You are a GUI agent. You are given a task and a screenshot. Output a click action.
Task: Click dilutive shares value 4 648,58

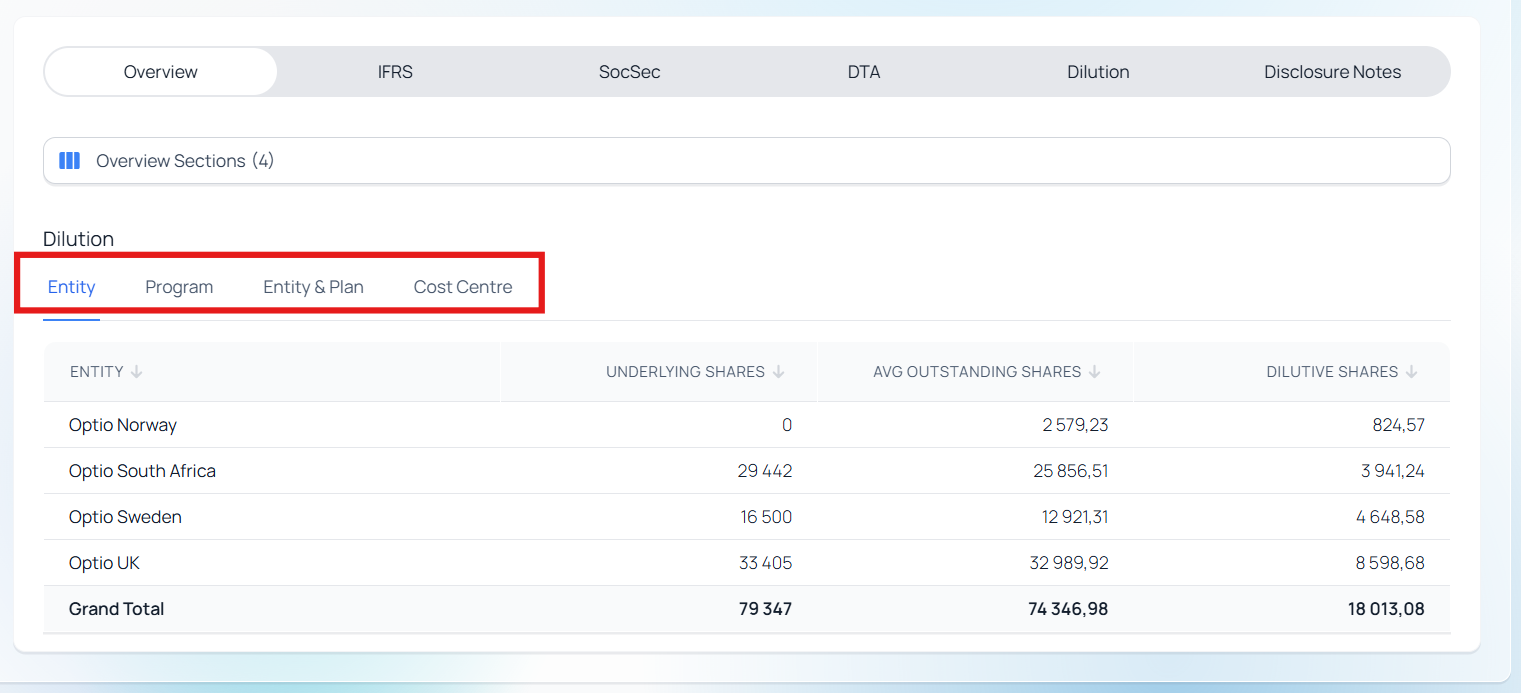pos(1391,517)
